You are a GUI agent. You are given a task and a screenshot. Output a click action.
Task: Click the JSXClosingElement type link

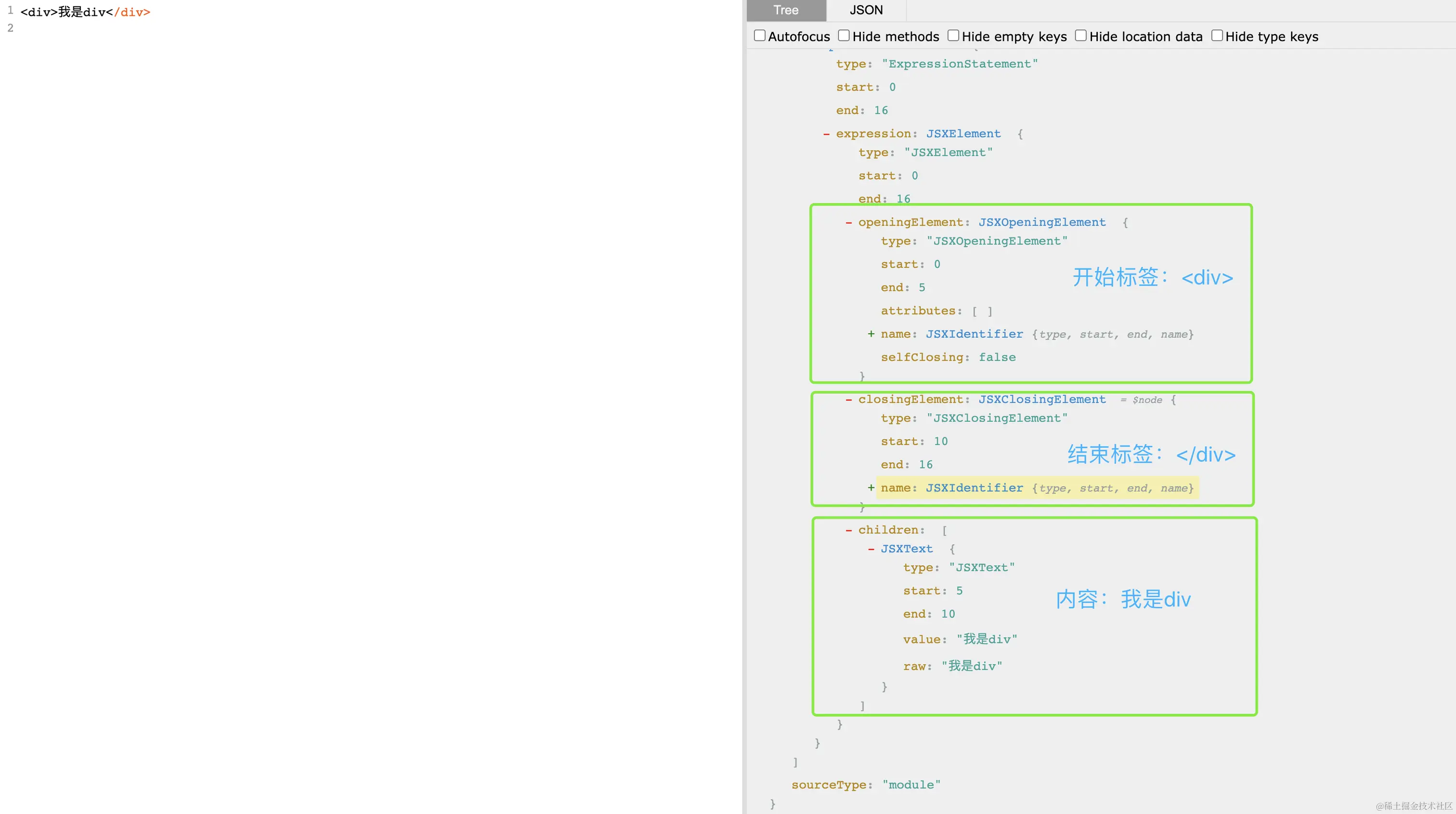tap(1042, 400)
